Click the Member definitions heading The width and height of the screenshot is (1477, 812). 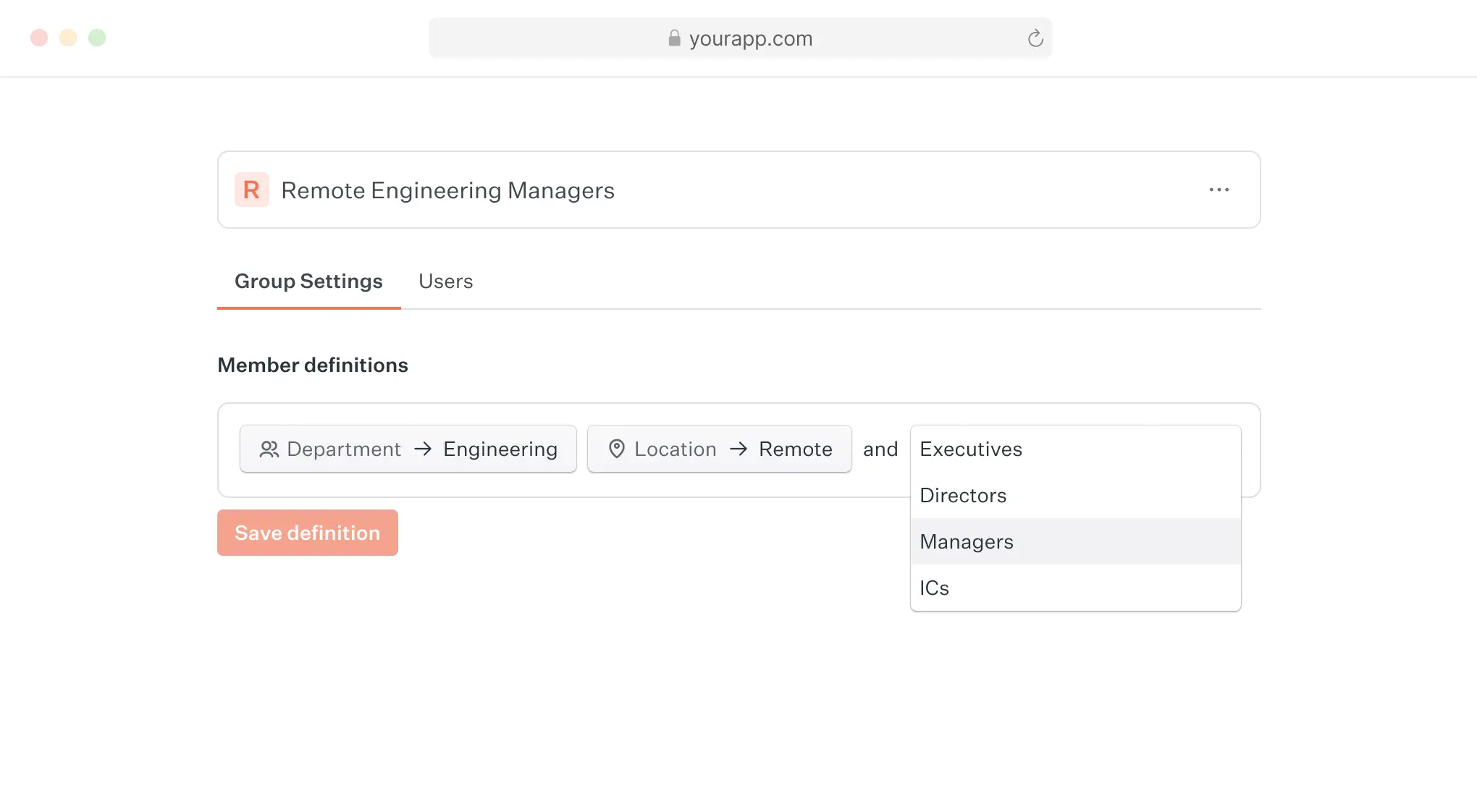313,365
